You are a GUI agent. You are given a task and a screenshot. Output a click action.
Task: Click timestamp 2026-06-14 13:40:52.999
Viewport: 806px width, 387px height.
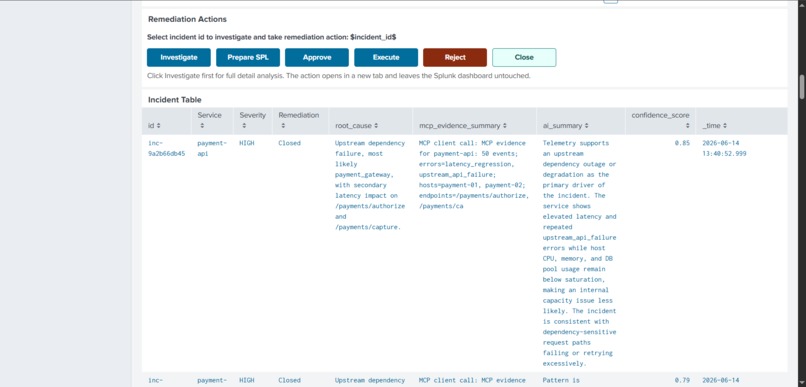(724, 148)
